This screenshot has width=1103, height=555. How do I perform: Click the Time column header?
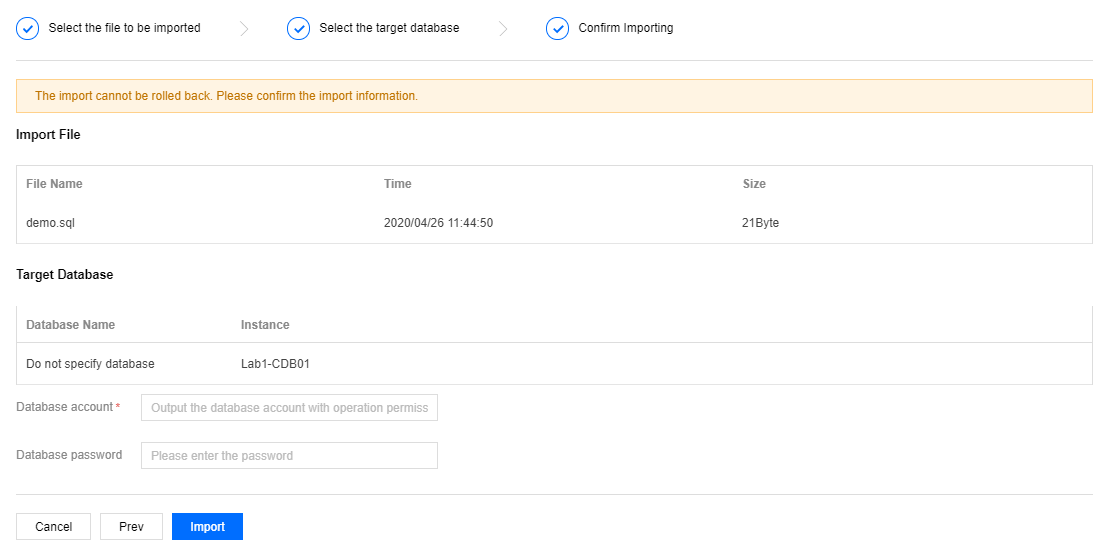click(x=397, y=184)
